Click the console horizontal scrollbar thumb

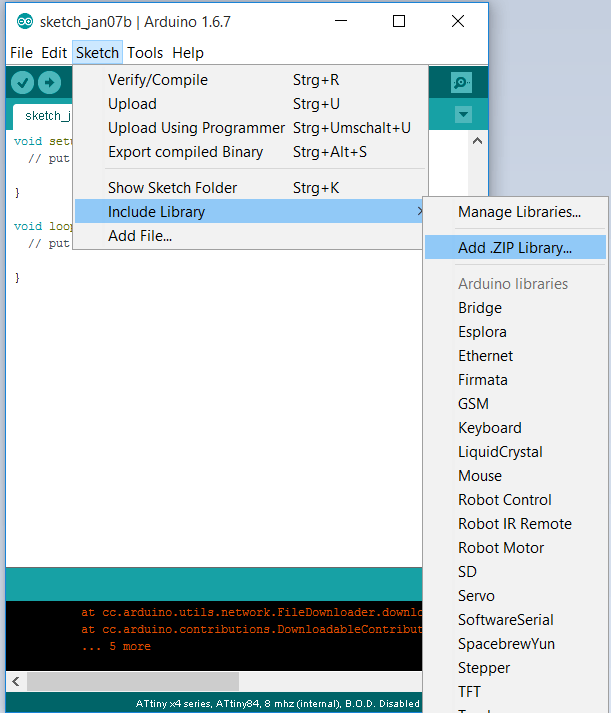coord(133,681)
